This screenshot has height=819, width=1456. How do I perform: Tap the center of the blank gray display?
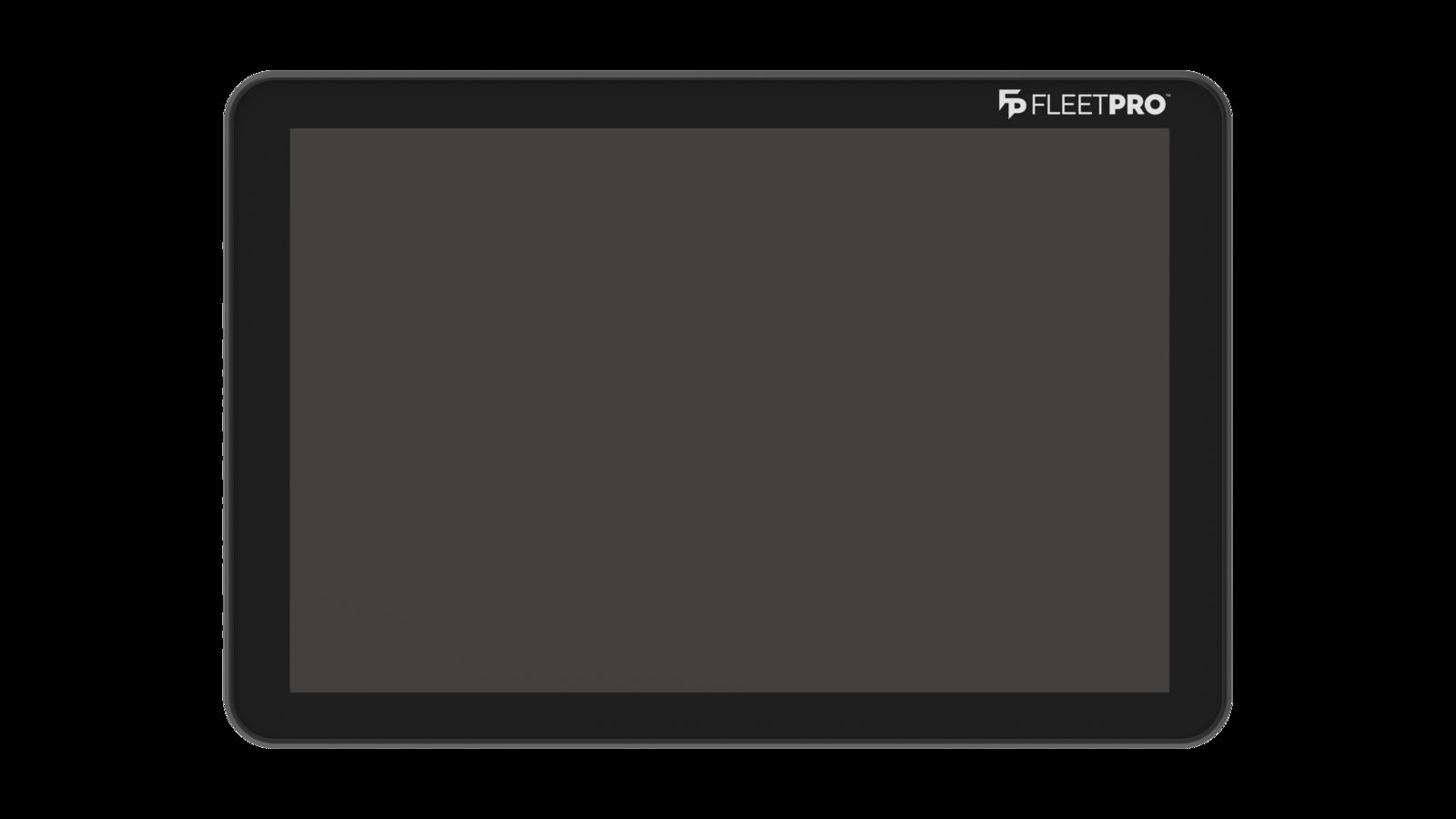[x=730, y=410]
